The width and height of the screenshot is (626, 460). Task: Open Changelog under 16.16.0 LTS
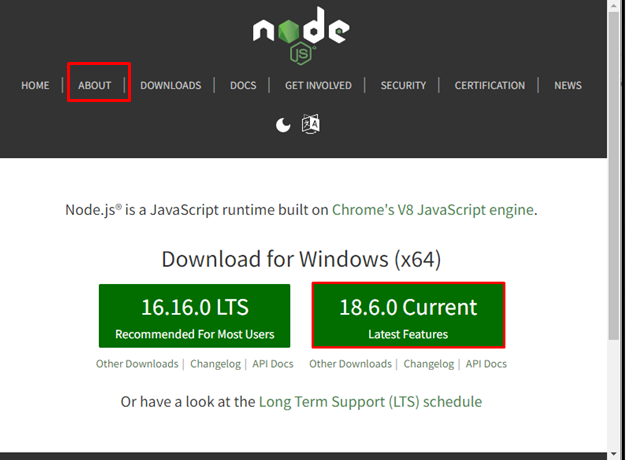click(x=216, y=364)
